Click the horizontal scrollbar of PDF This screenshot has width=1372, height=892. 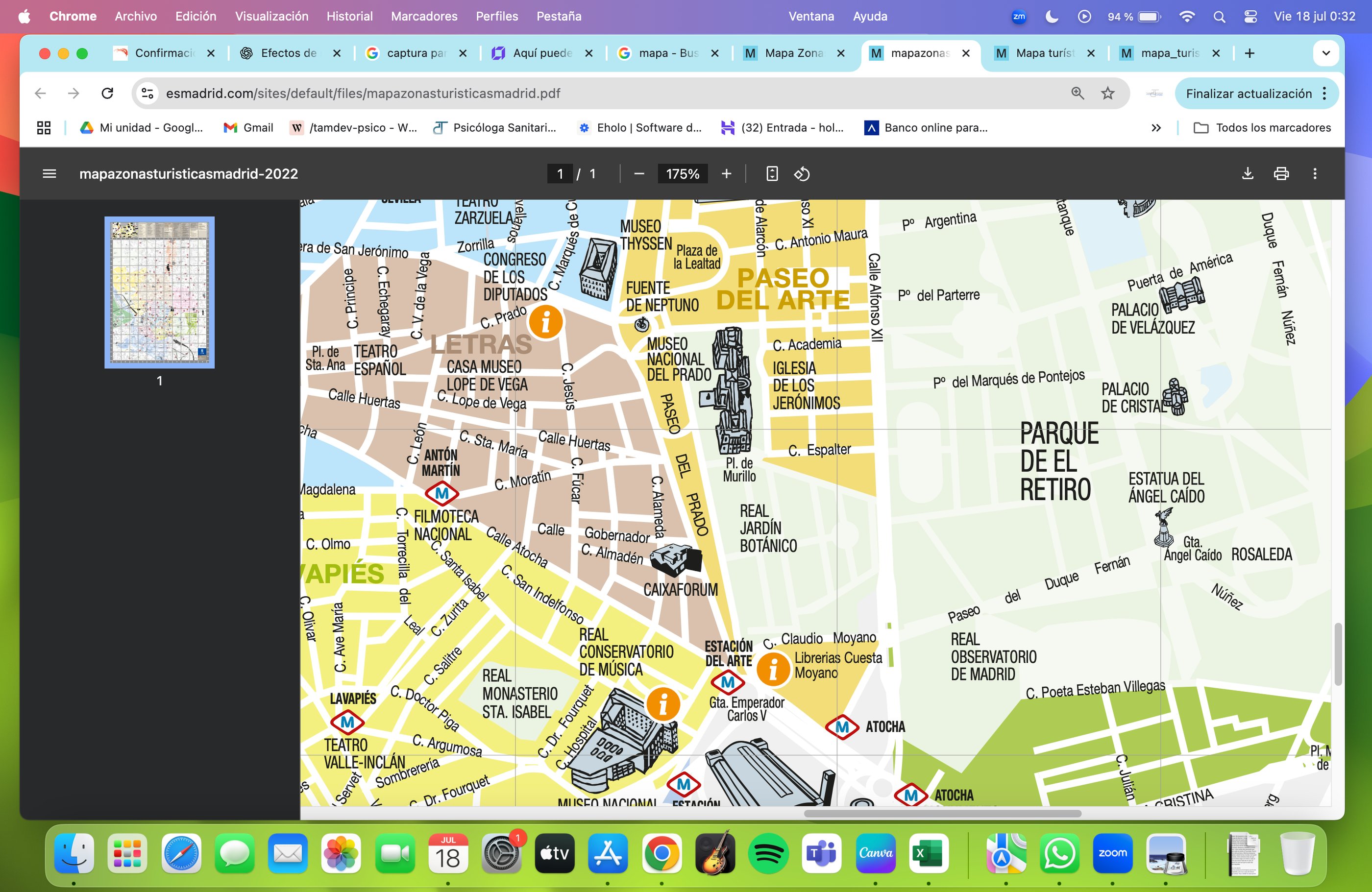942,813
